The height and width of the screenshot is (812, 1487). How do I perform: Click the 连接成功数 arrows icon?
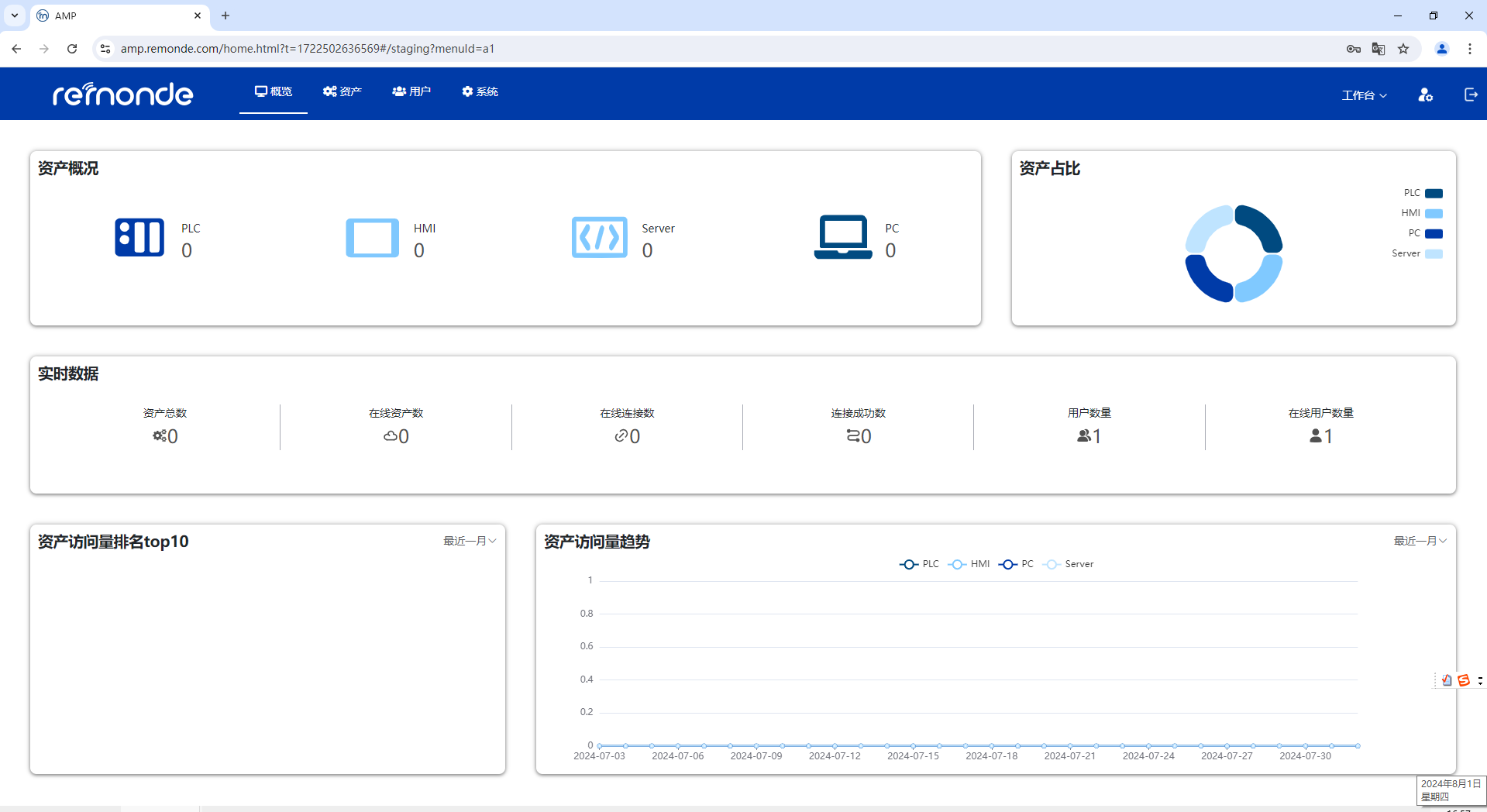(x=853, y=436)
